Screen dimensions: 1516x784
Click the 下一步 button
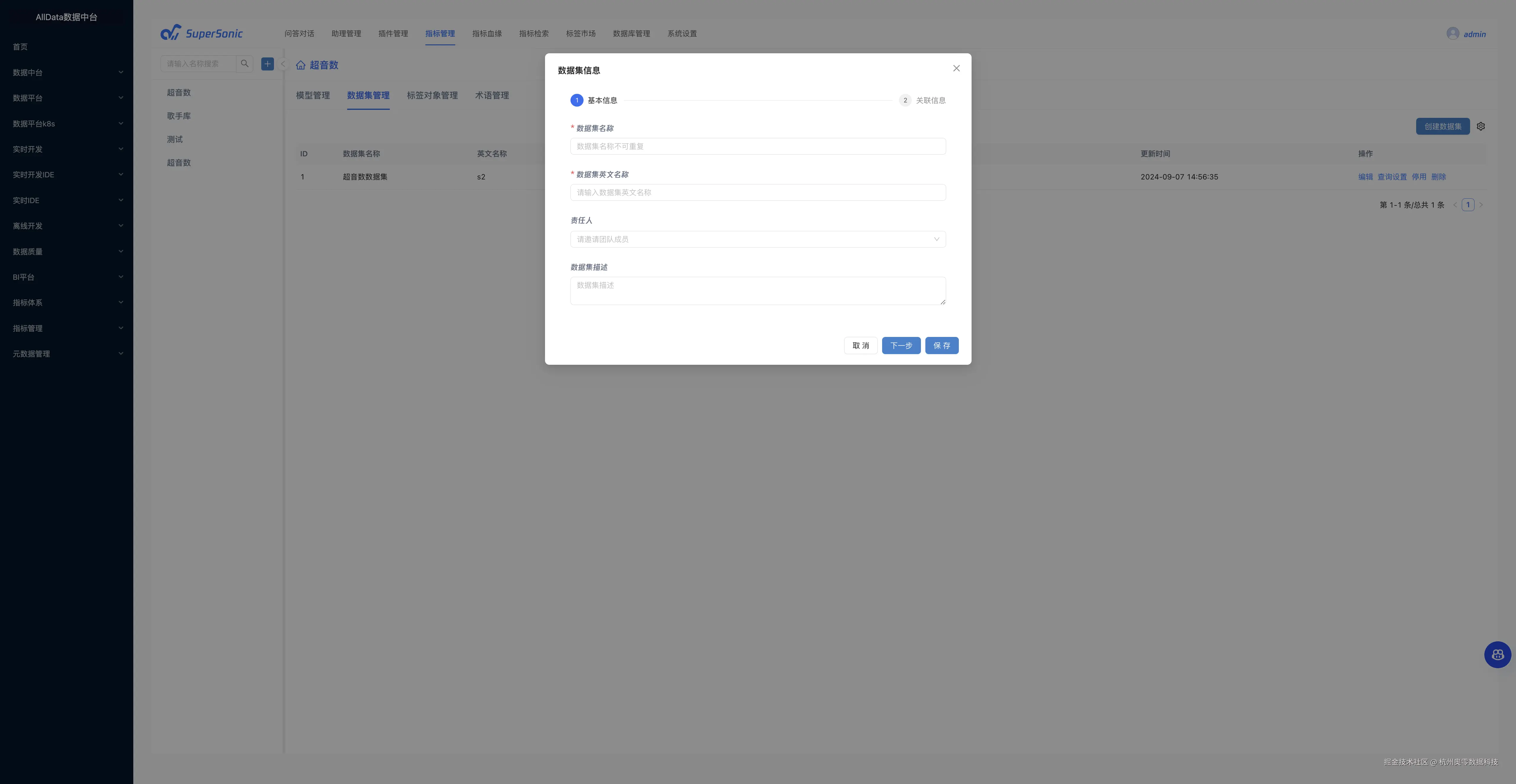[900, 346]
